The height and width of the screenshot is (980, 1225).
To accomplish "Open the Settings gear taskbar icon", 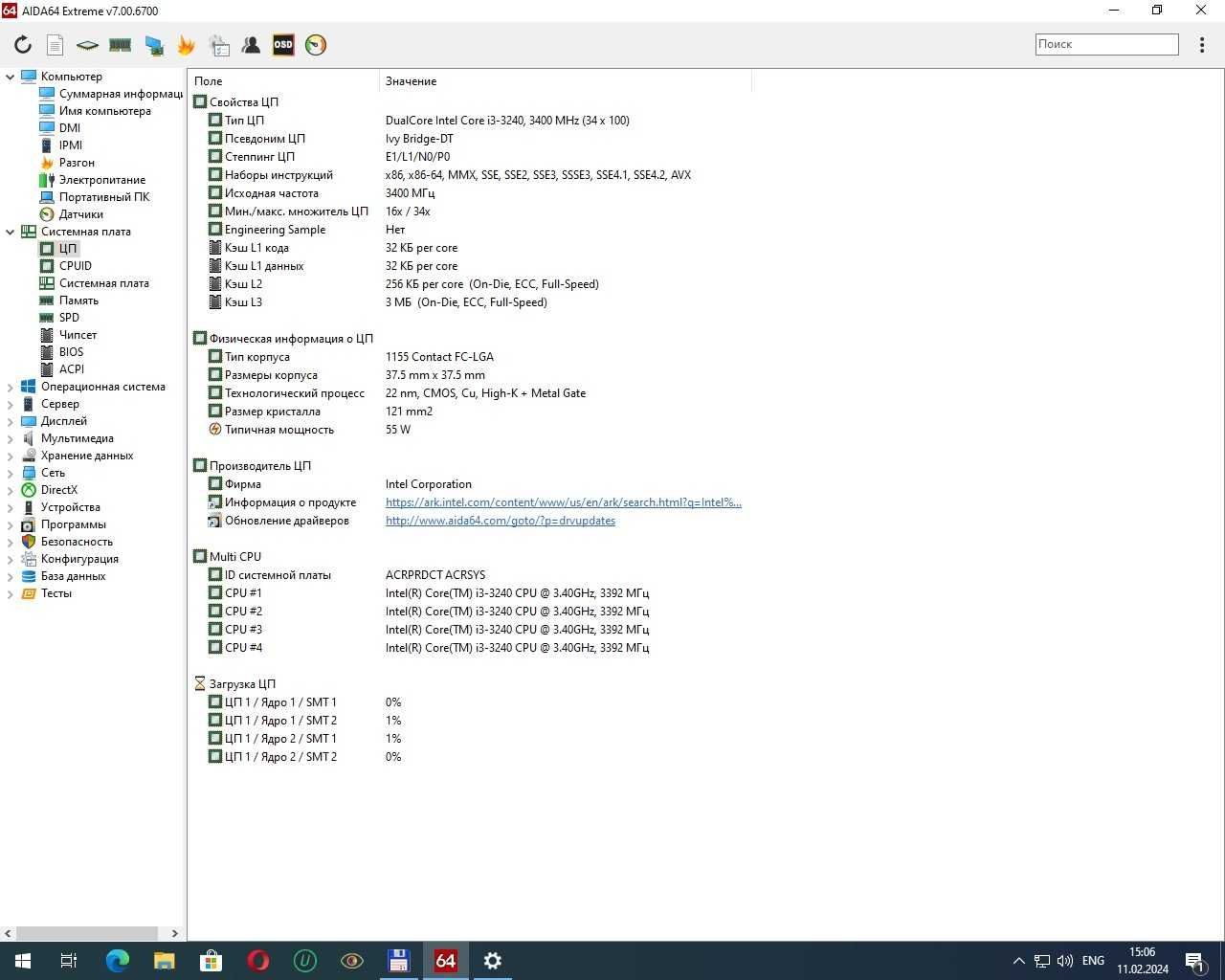I will (x=493, y=961).
